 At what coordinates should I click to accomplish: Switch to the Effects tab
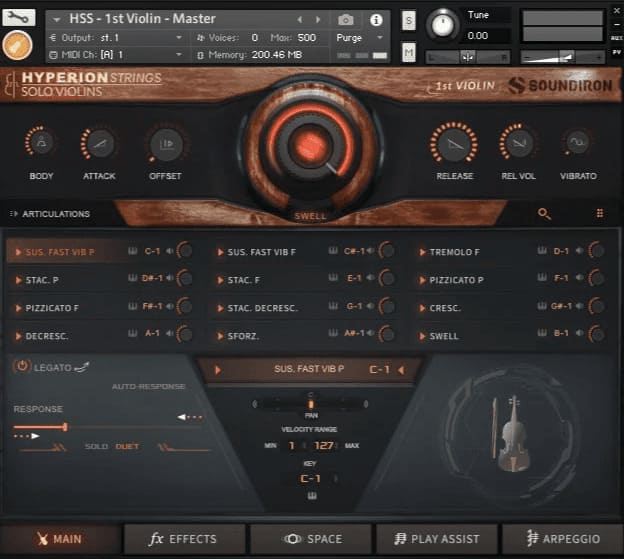[x=184, y=539]
